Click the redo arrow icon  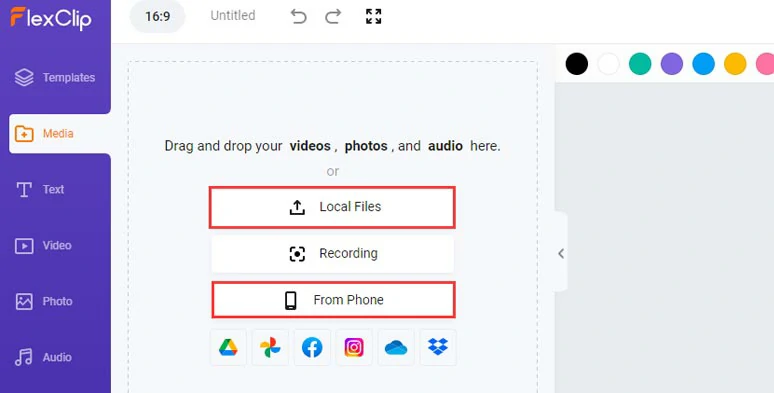click(x=333, y=16)
